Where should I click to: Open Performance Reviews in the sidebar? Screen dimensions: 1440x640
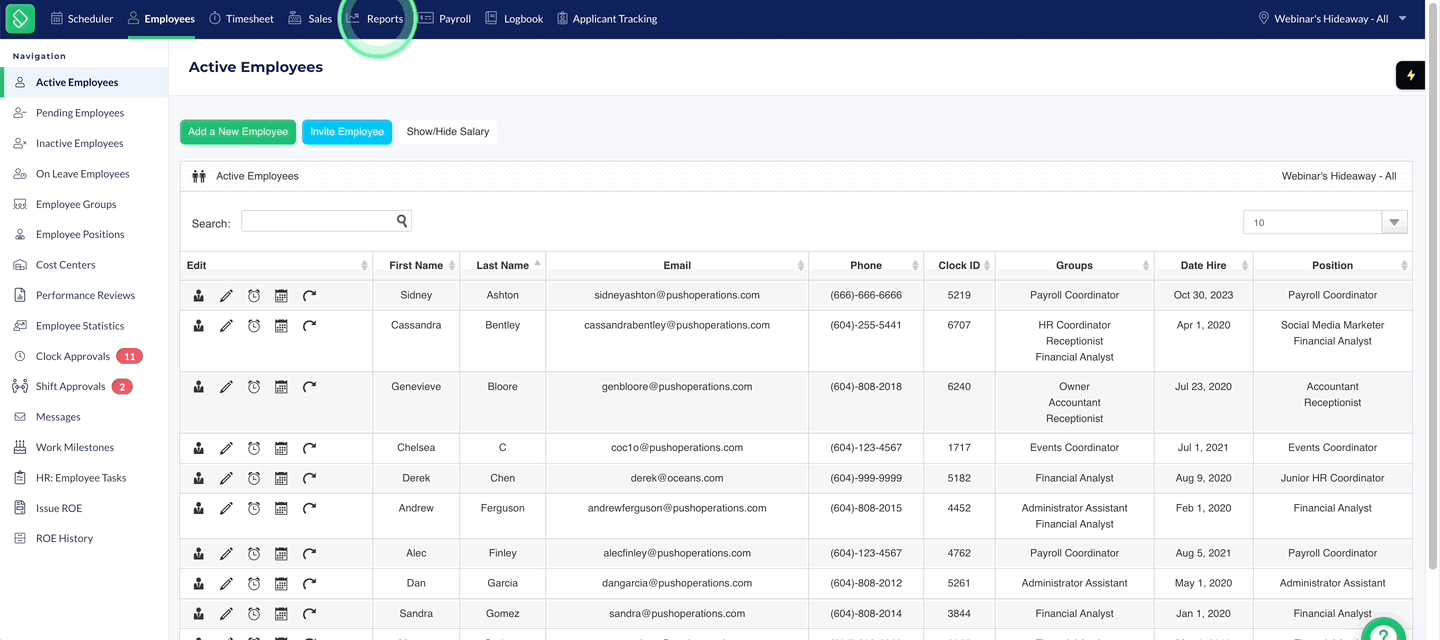pos(85,295)
